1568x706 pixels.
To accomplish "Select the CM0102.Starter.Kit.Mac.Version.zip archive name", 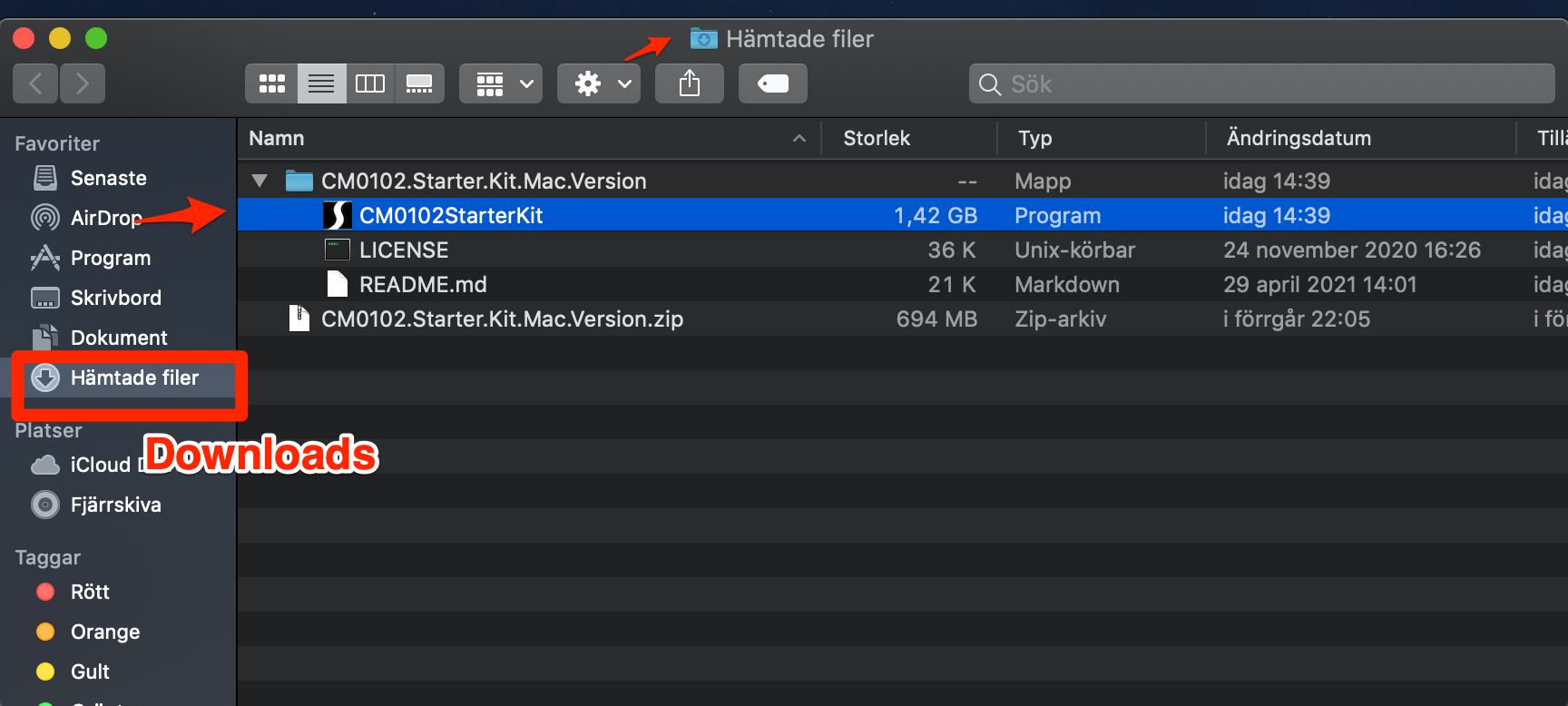I will tap(502, 319).
